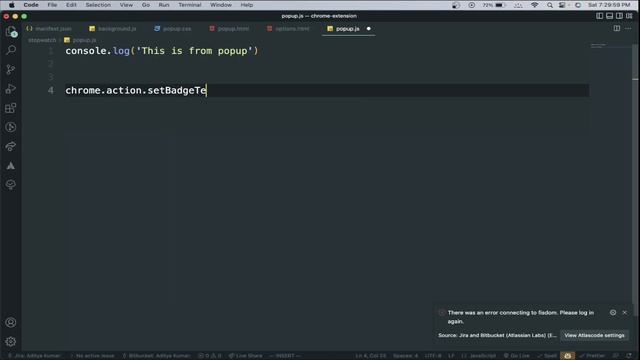Viewport: 640px width, 360px height.
Task: Open the Explorer view in activity bar
Action: [11, 31]
